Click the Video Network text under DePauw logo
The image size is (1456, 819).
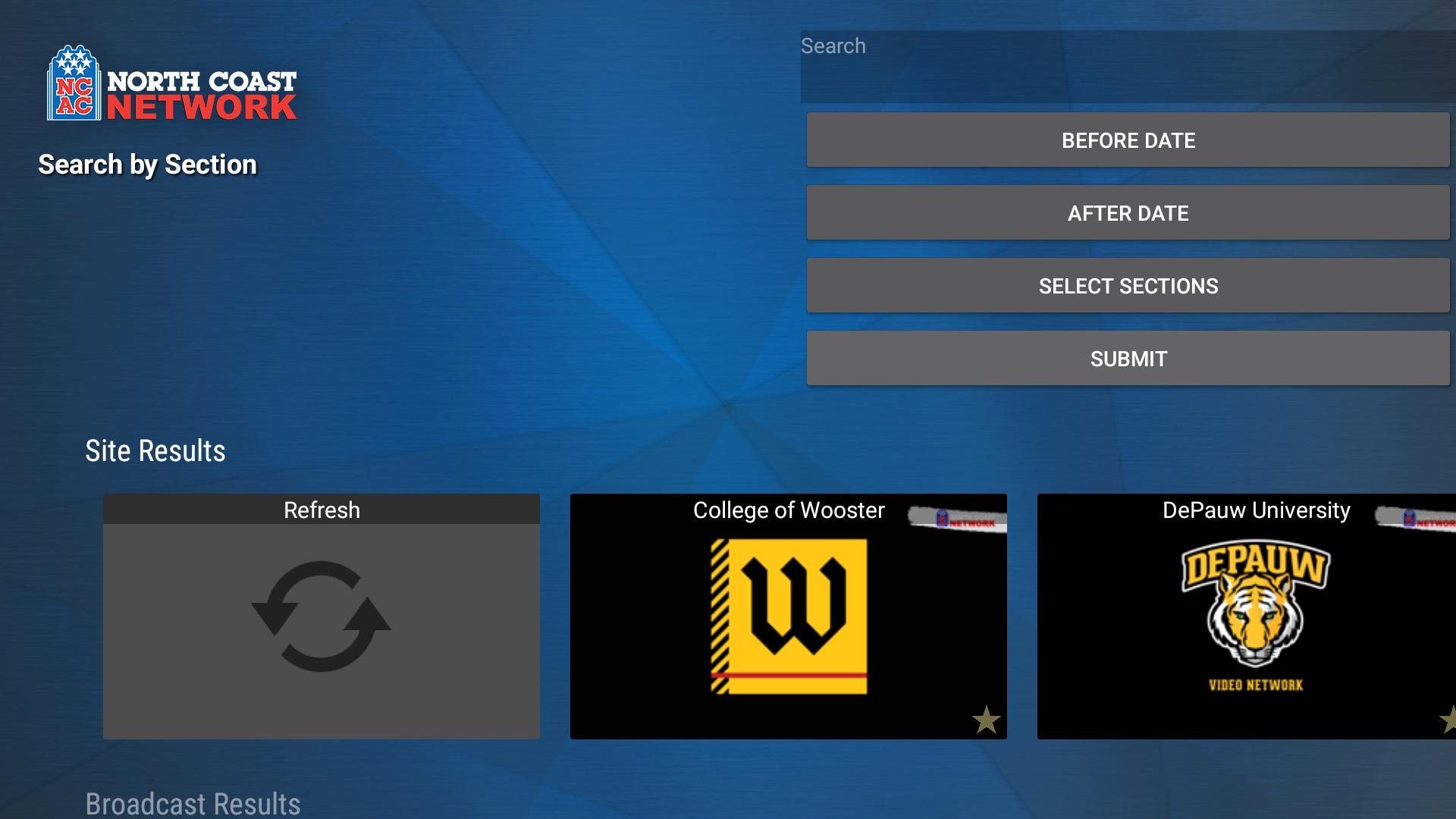pos(1255,685)
